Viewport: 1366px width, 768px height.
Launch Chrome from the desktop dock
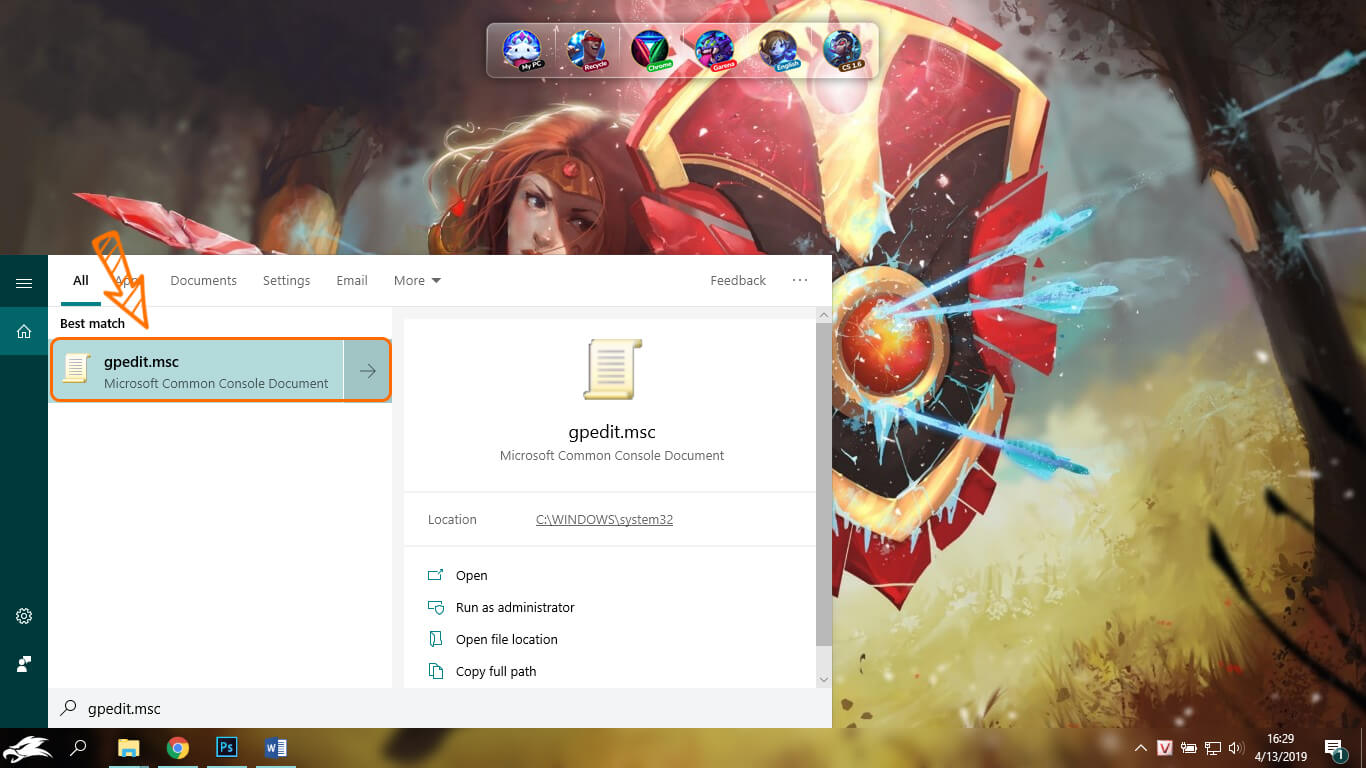click(x=651, y=50)
